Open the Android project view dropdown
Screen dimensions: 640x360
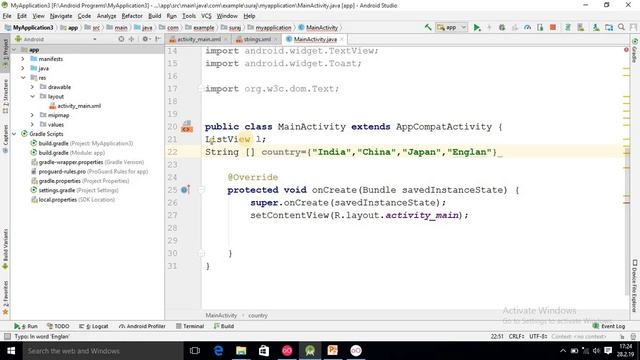[56, 39]
